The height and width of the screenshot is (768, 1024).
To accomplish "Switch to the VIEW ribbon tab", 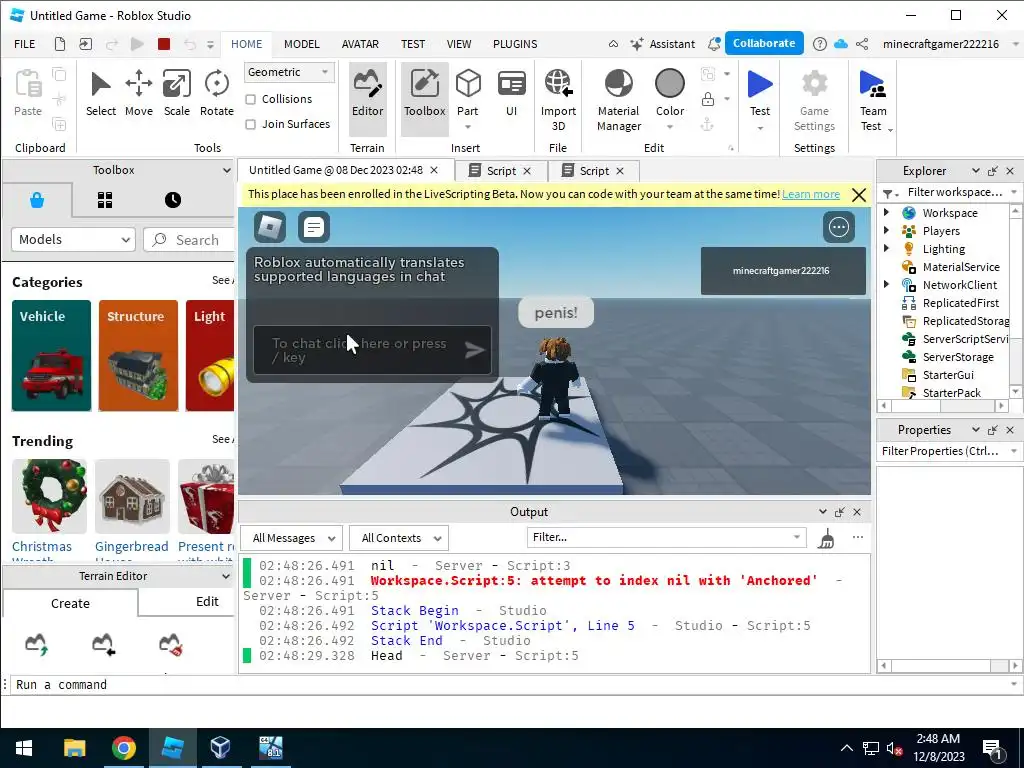I will coord(458,44).
